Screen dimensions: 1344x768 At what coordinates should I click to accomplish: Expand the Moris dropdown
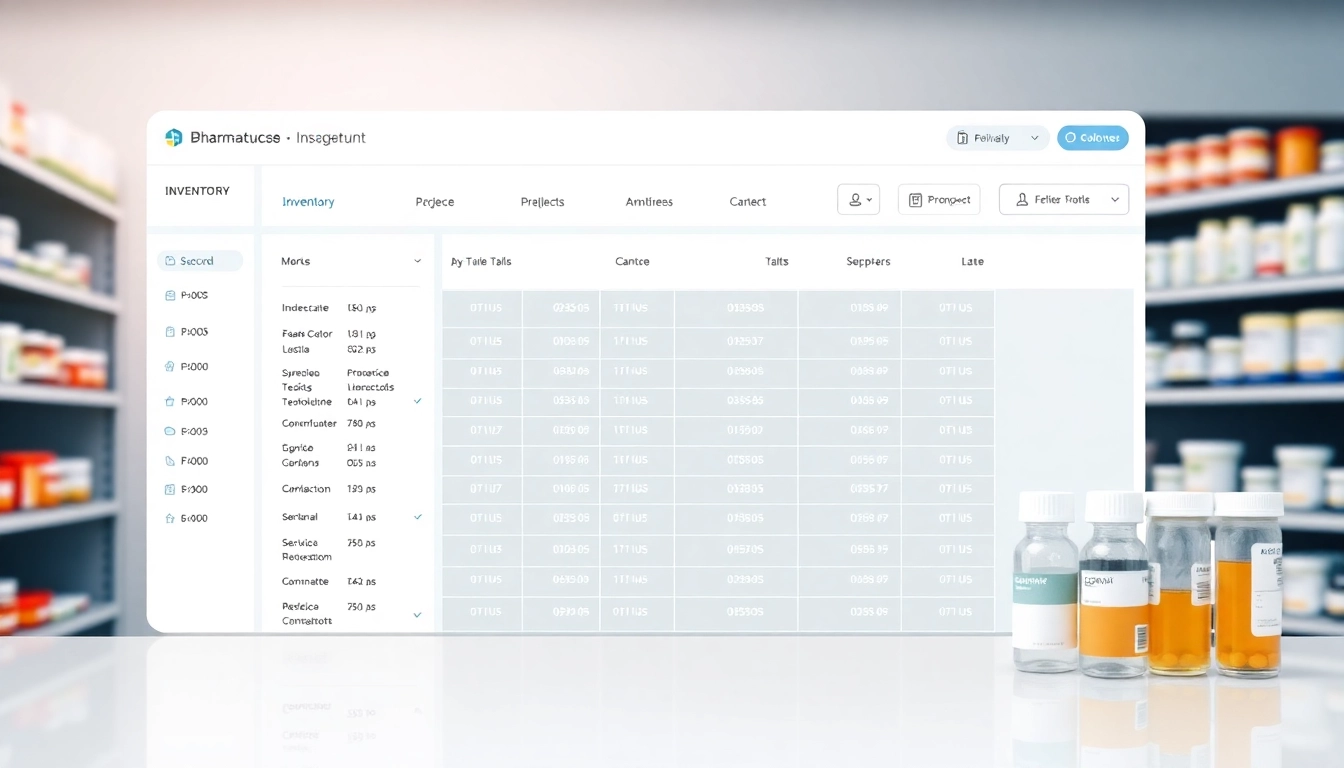tap(417, 260)
